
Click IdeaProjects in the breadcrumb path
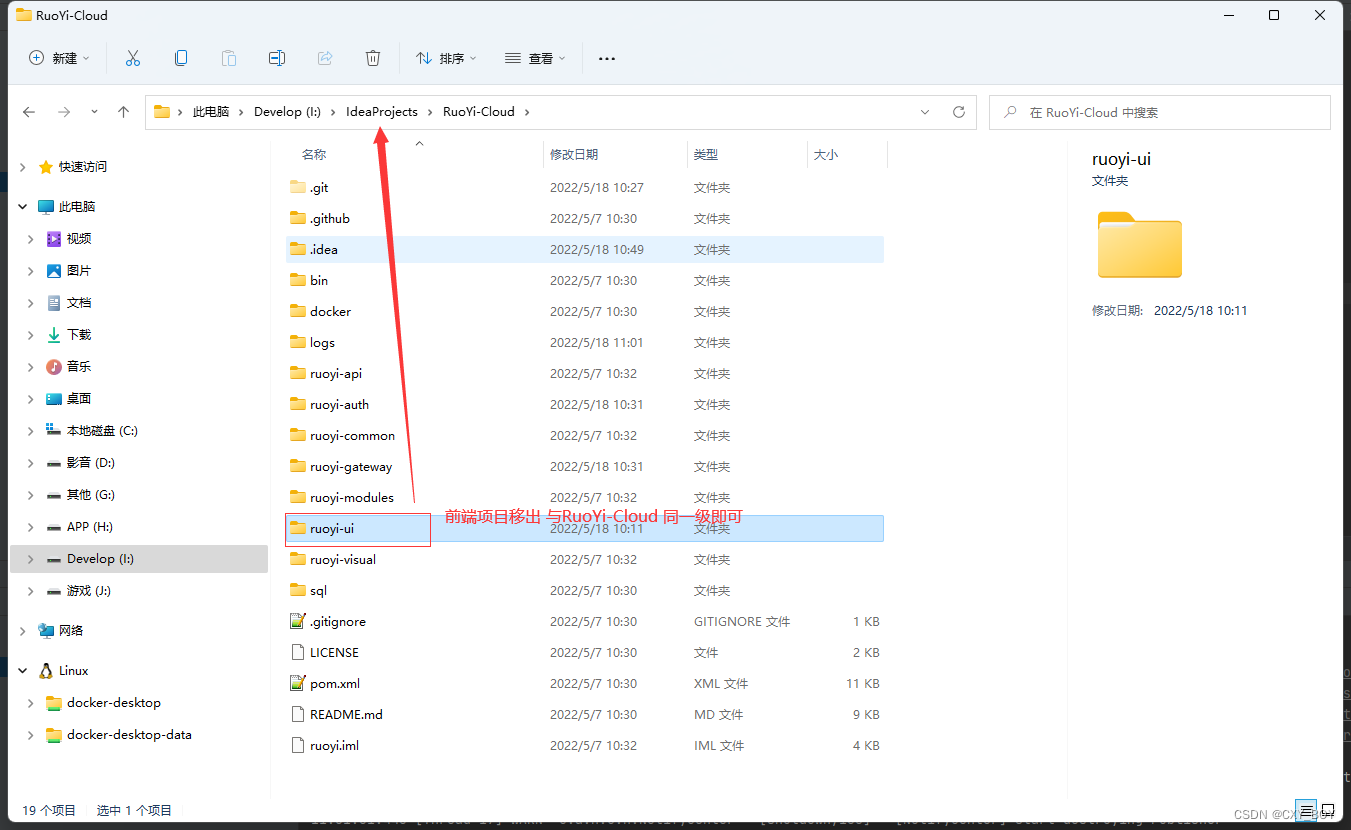(x=382, y=112)
